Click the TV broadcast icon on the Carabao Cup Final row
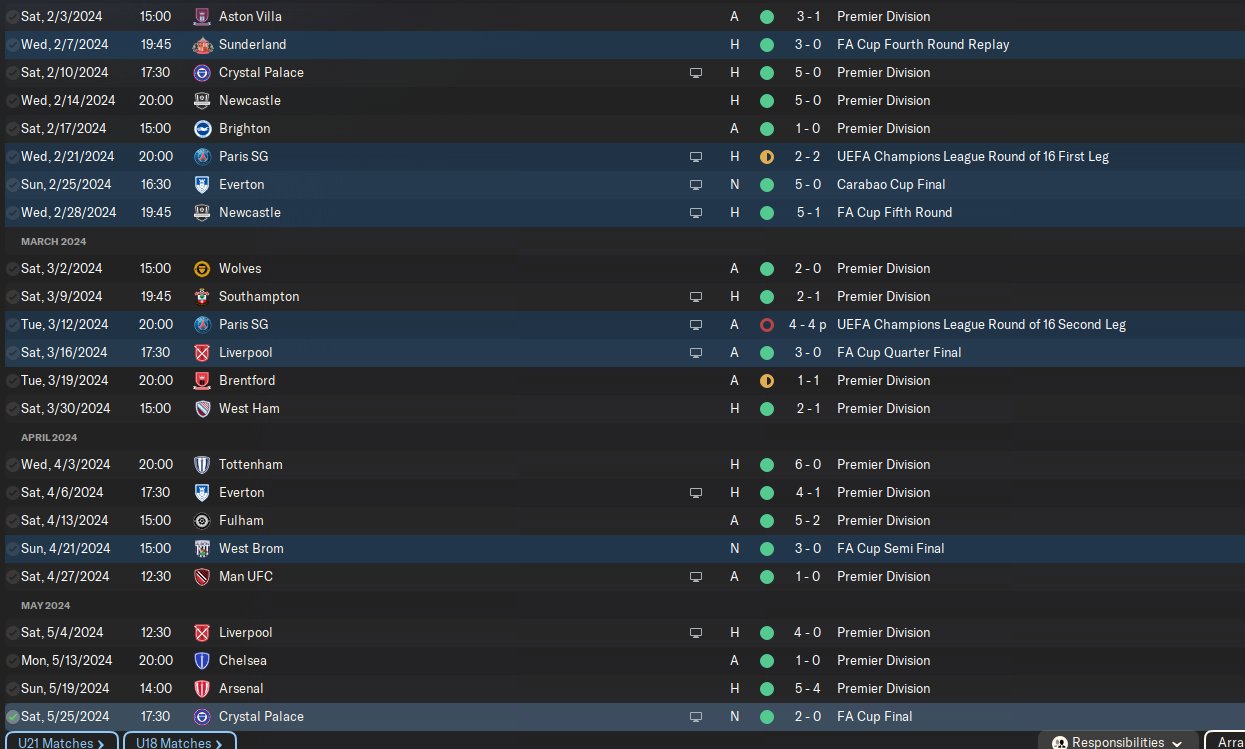This screenshot has height=749, width=1245. click(696, 185)
